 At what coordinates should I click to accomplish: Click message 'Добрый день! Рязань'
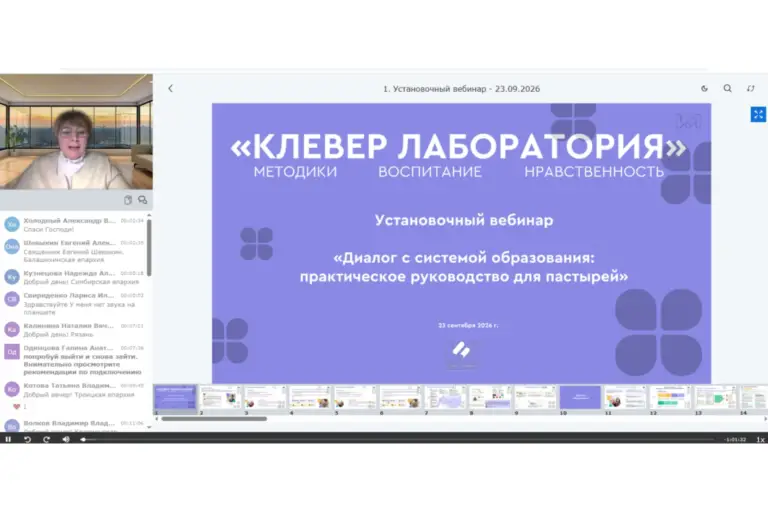(x=58, y=334)
